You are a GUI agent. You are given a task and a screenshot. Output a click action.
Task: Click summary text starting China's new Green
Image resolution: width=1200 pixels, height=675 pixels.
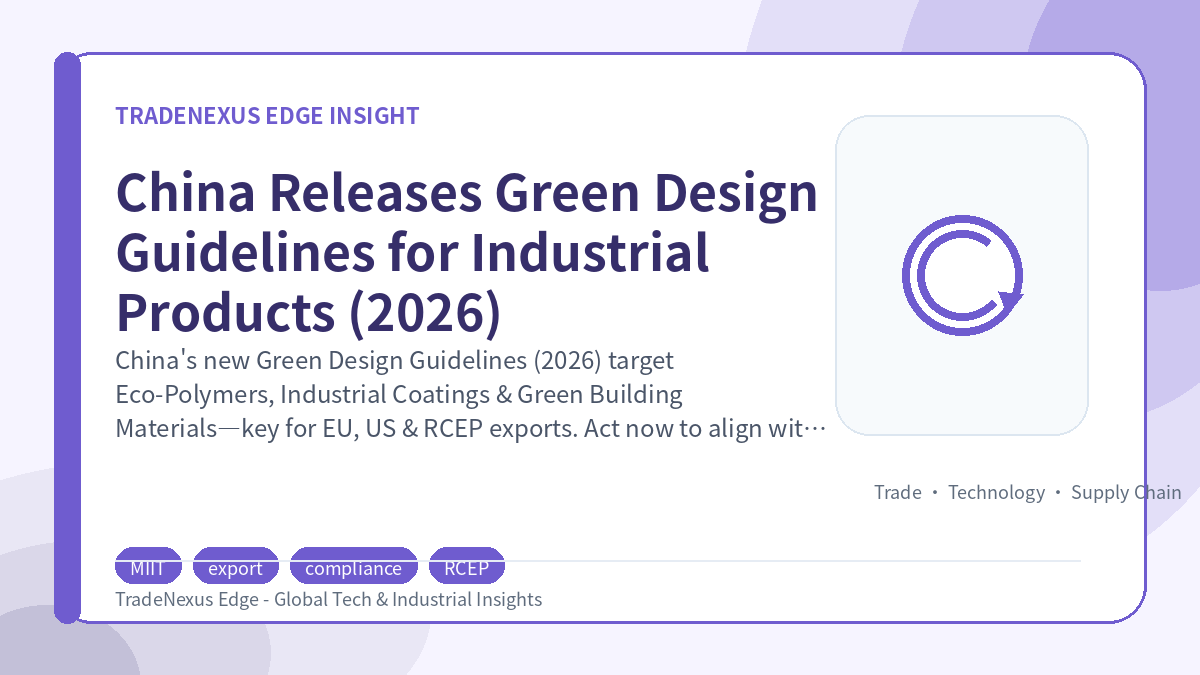pyautogui.click(x=471, y=394)
